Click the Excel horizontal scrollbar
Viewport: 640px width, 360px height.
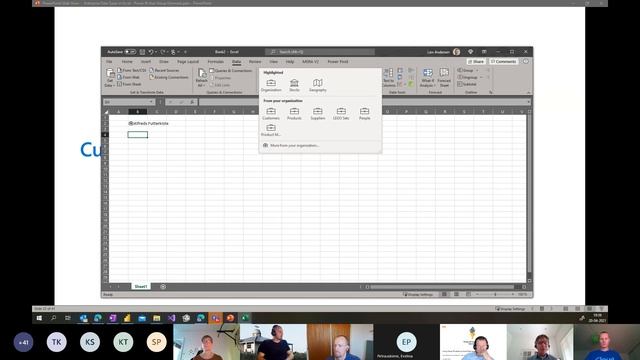coord(442,287)
